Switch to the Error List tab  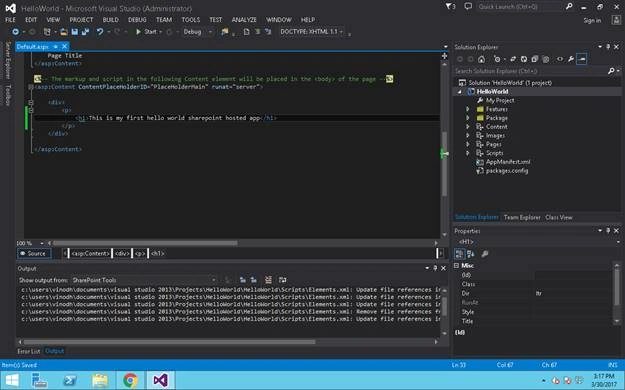[x=29, y=351]
